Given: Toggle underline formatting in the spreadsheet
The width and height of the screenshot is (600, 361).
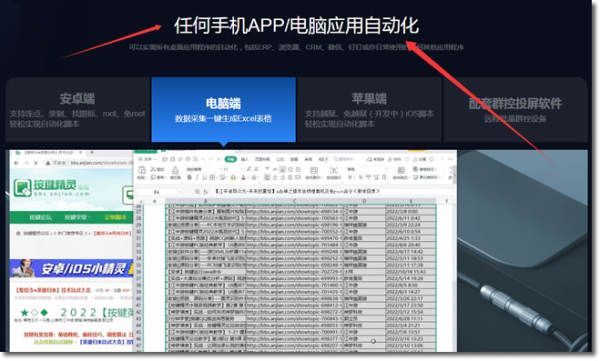Looking at the screenshot, I should tap(204, 177).
